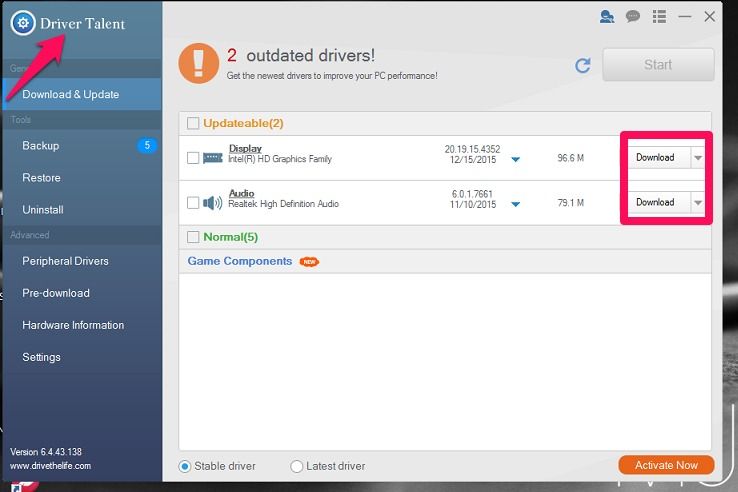Image resolution: width=738 pixels, height=492 pixels.
Task: Click the Audio device name link
Action: [x=241, y=193]
